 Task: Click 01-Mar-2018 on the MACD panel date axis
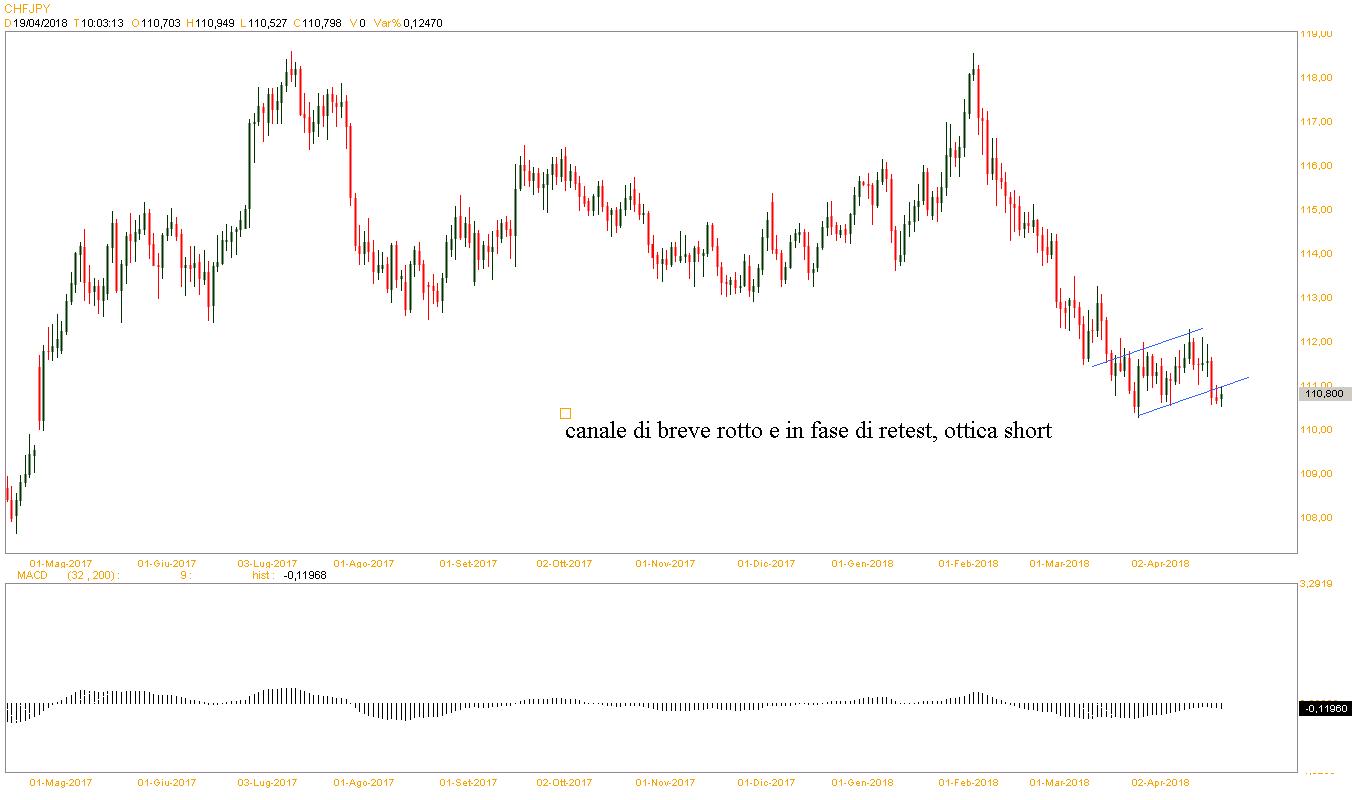[x=1059, y=783]
